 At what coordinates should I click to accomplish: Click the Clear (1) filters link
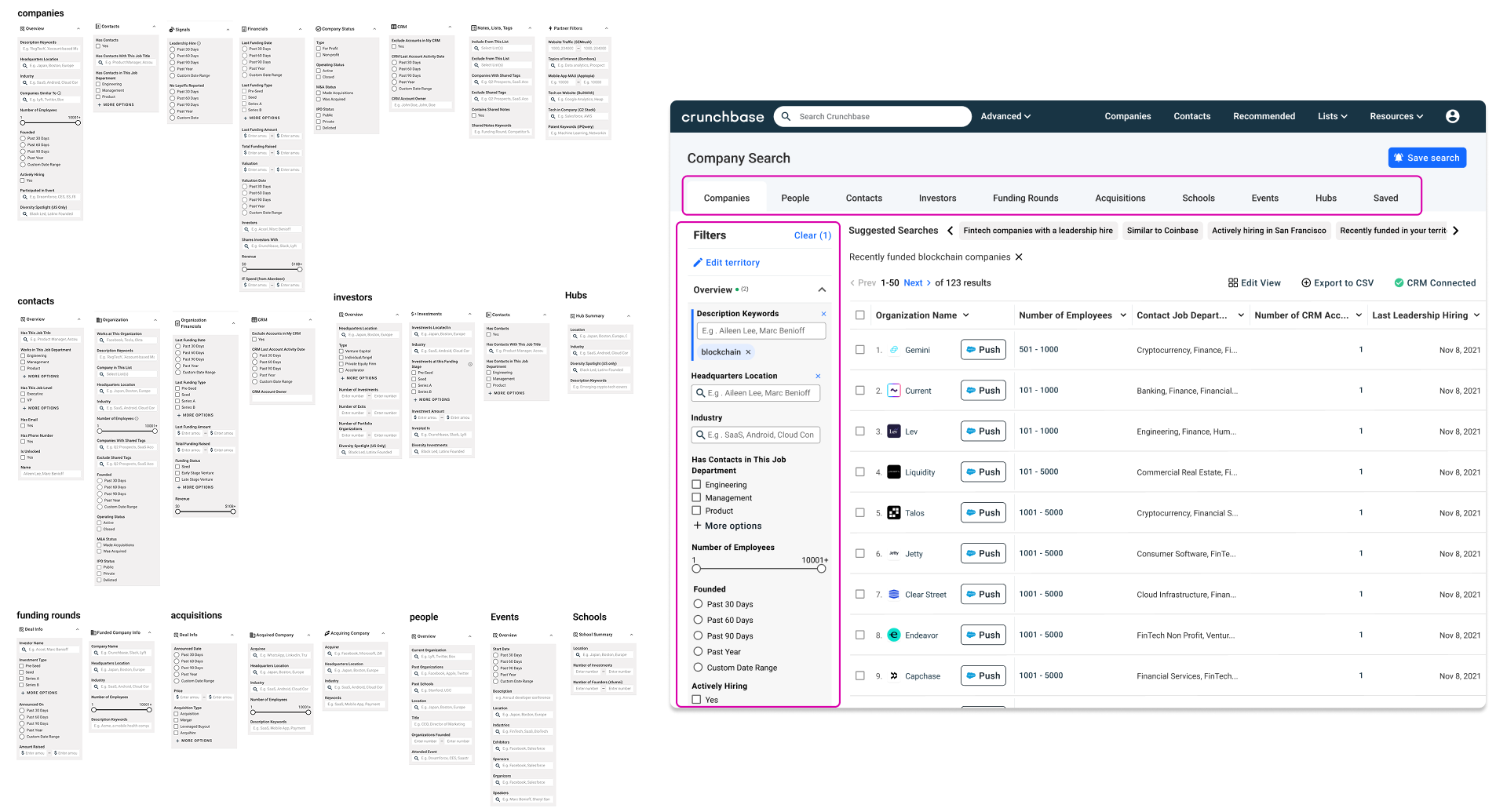click(x=812, y=235)
